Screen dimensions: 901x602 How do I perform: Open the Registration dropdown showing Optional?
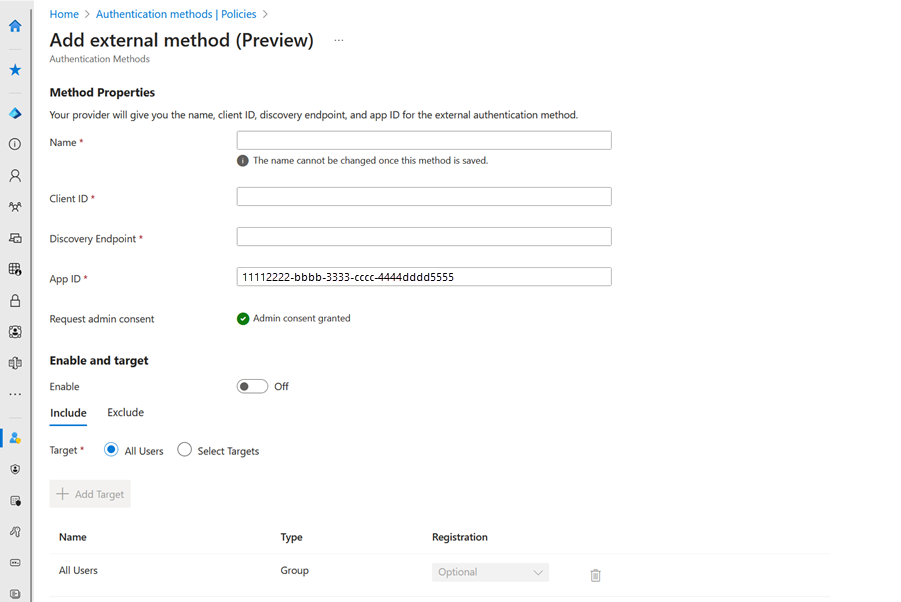coord(490,571)
